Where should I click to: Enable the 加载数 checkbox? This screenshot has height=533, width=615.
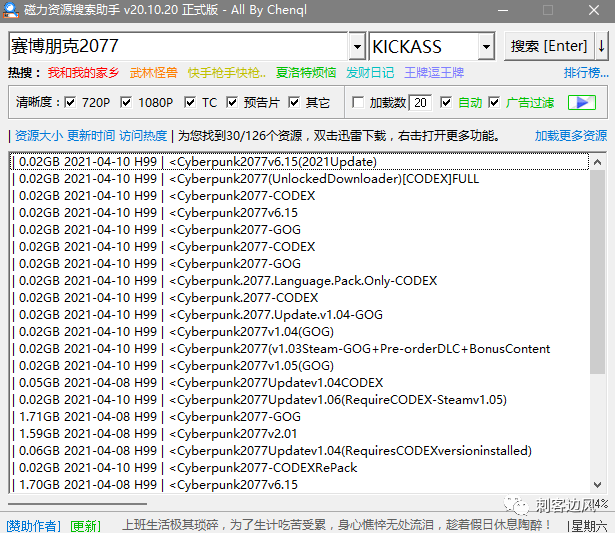pyautogui.click(x=358, y=102)
